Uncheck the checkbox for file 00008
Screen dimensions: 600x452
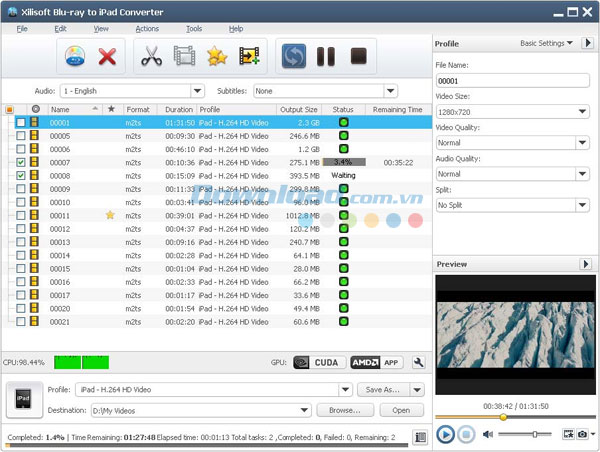tap(21, 175)
